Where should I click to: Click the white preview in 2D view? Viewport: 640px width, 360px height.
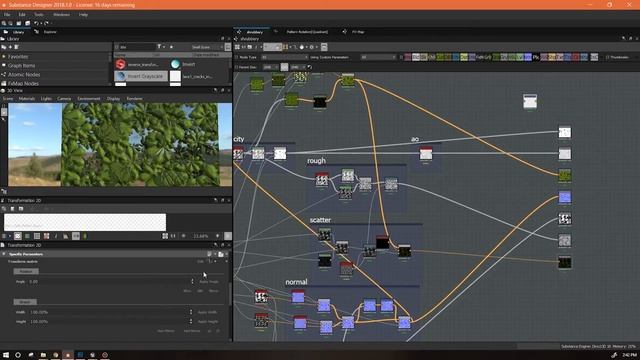[x=85, y=222]
